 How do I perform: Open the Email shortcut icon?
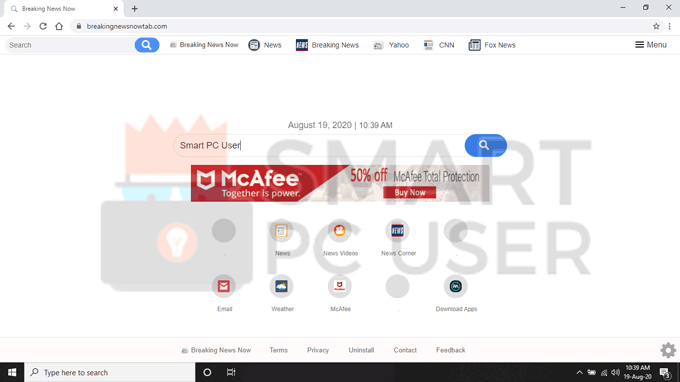224,286
